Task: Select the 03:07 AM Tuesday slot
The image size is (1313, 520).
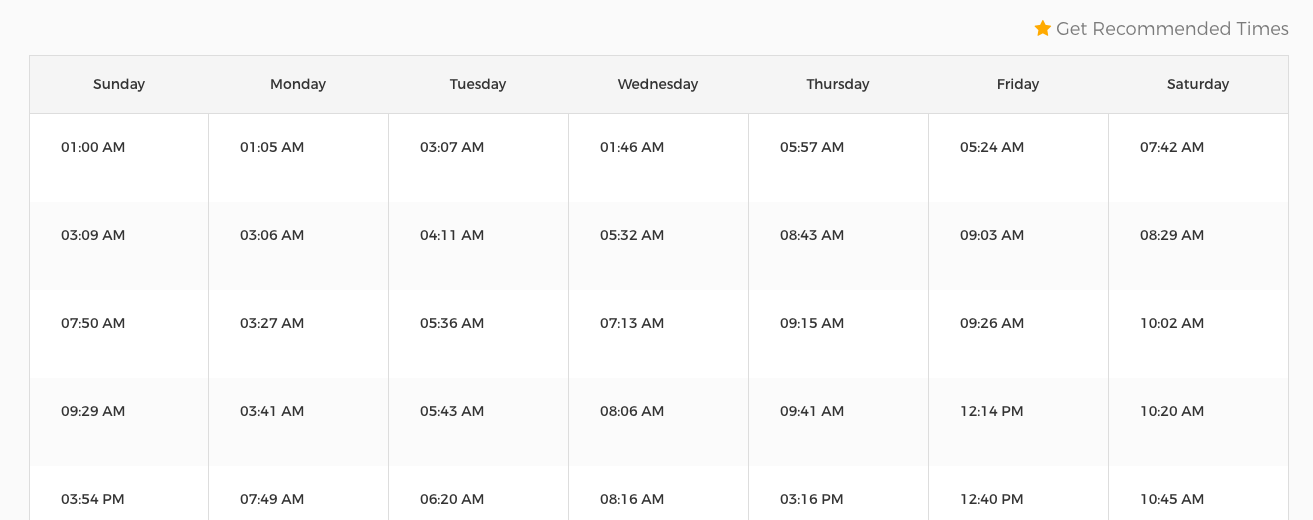Action: [x=452, y=147]
